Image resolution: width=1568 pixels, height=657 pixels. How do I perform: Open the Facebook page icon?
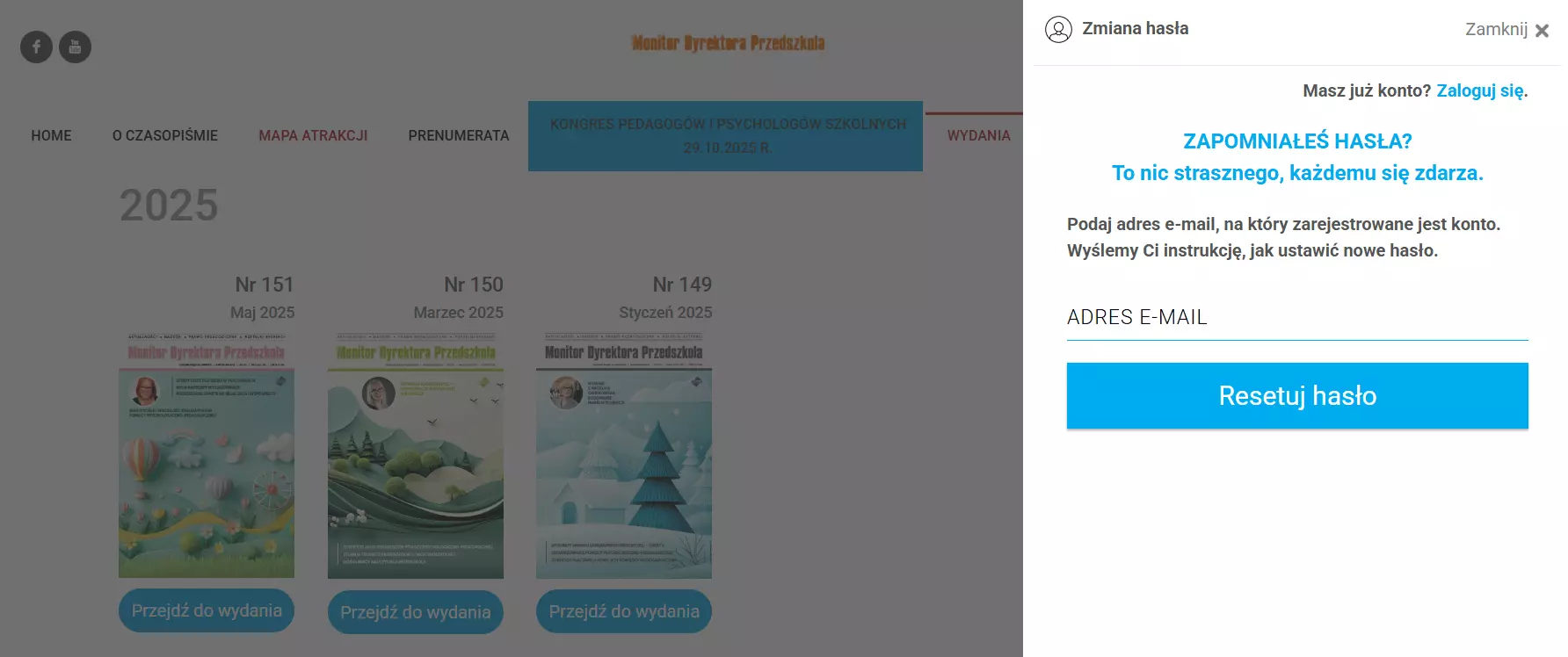tap(36, 47)
